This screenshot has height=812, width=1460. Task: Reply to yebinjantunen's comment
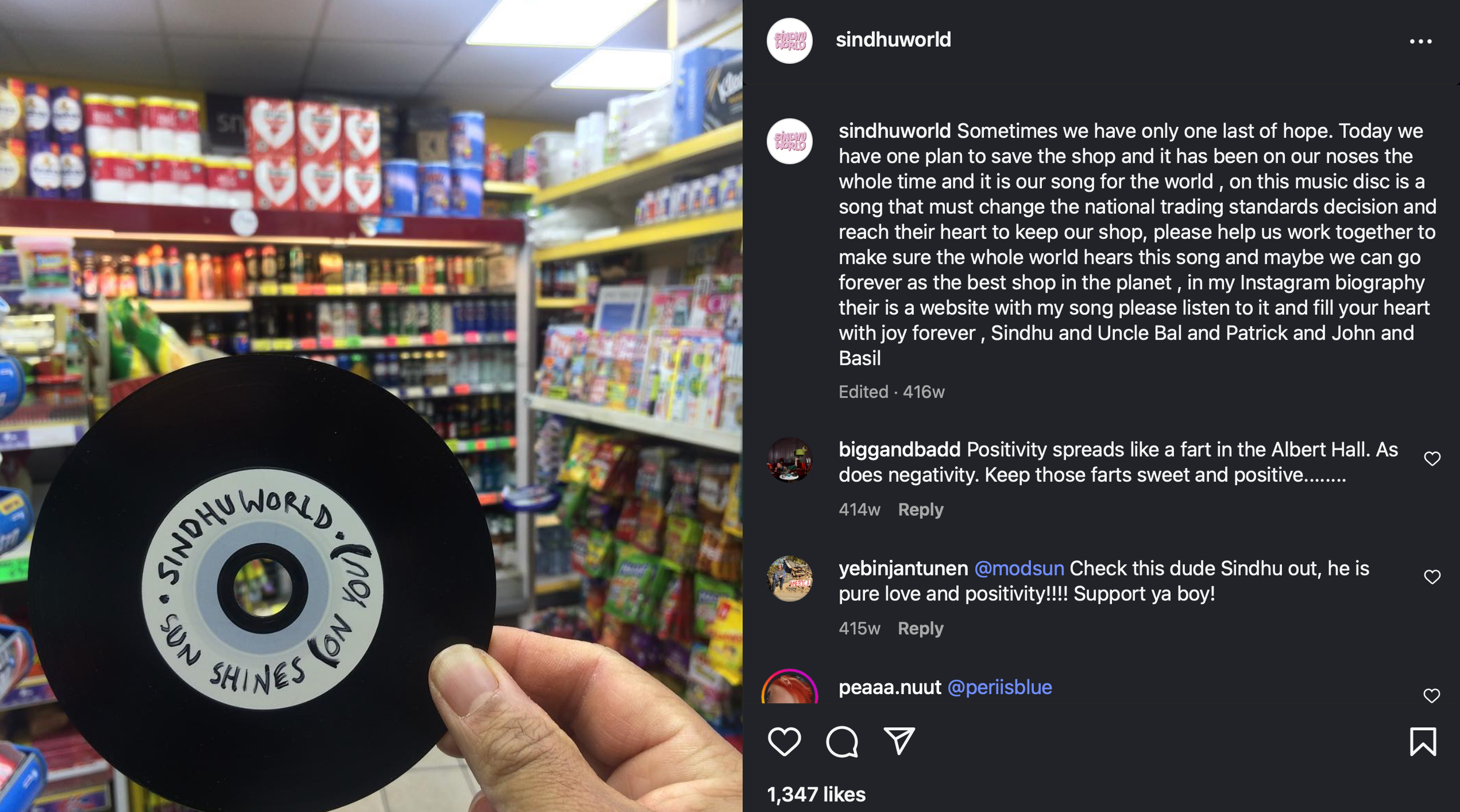(920, 629)
